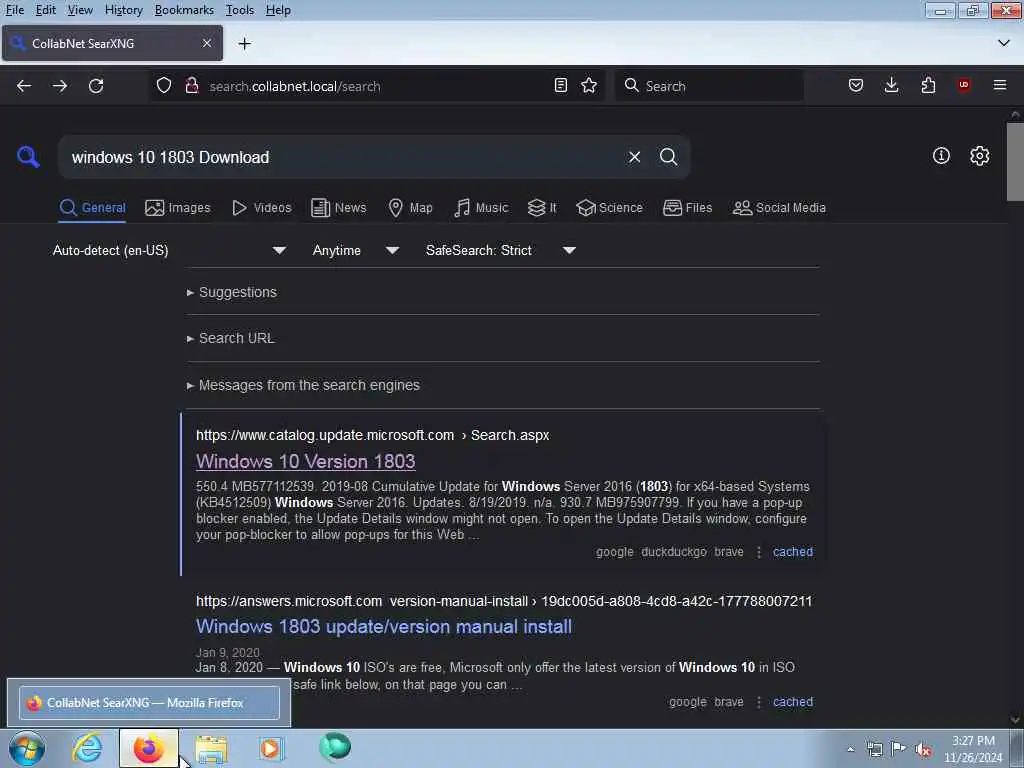Submit search with magnifier button

(x=668, y=157)
